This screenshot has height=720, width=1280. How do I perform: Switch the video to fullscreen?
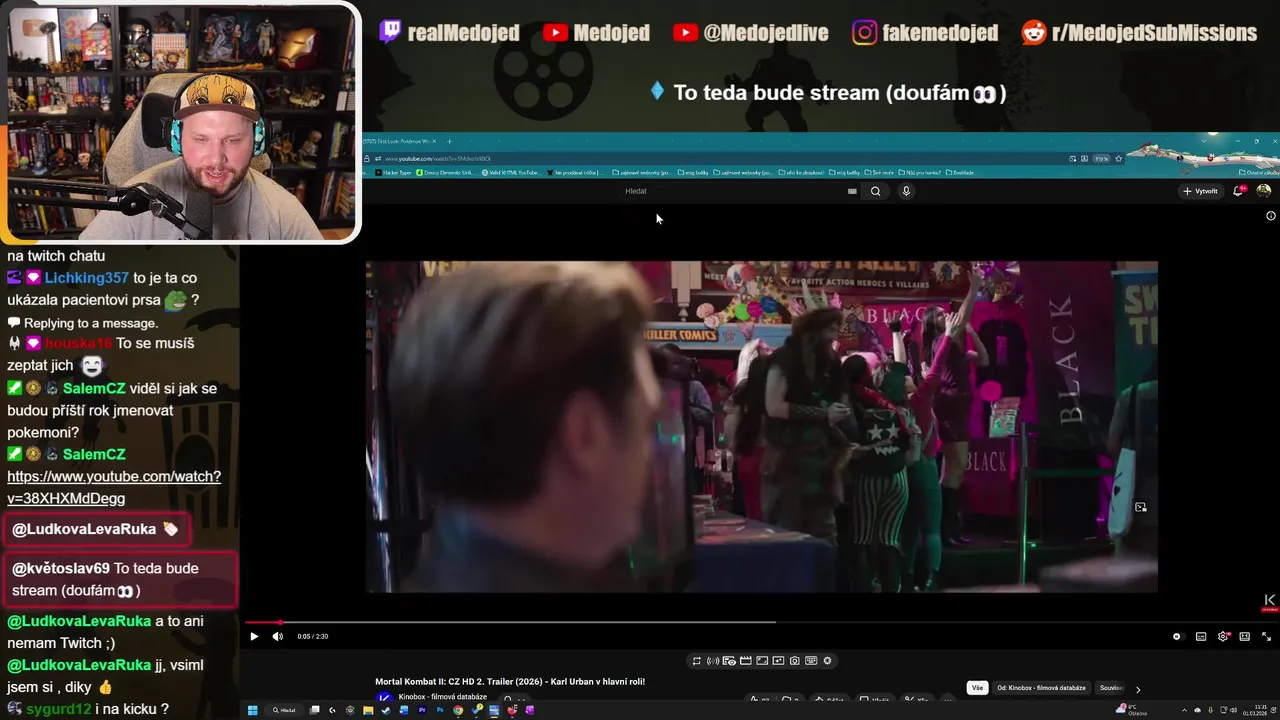[1266, 636]
